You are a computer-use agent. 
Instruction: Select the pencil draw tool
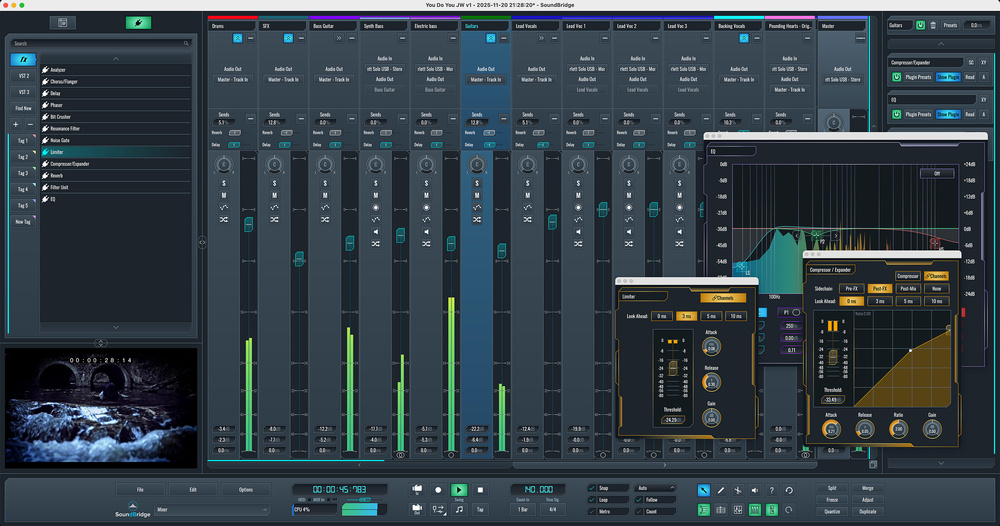(721, 490)
